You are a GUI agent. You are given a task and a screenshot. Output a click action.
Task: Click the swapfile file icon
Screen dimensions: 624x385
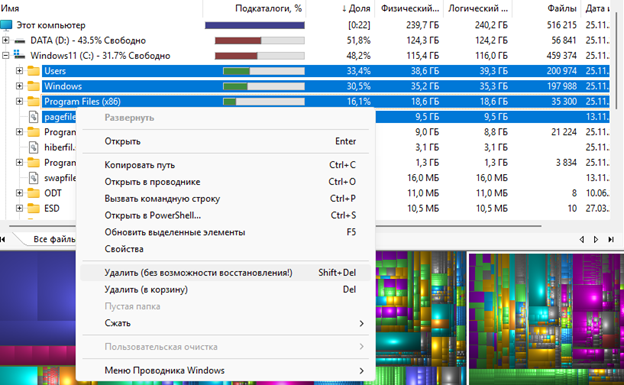[x=34, y=178]
